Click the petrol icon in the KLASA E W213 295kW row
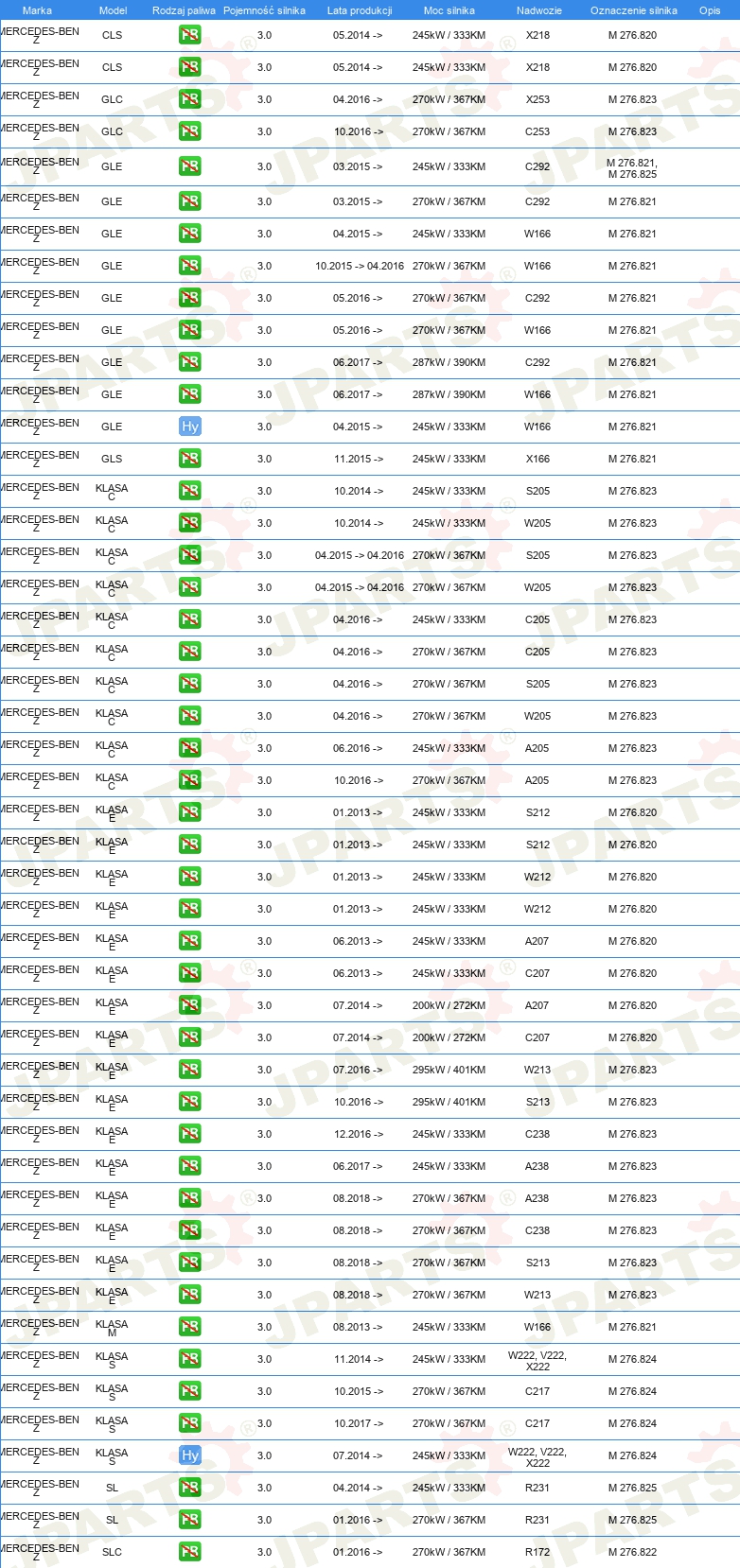 [x=190, y=1070]
